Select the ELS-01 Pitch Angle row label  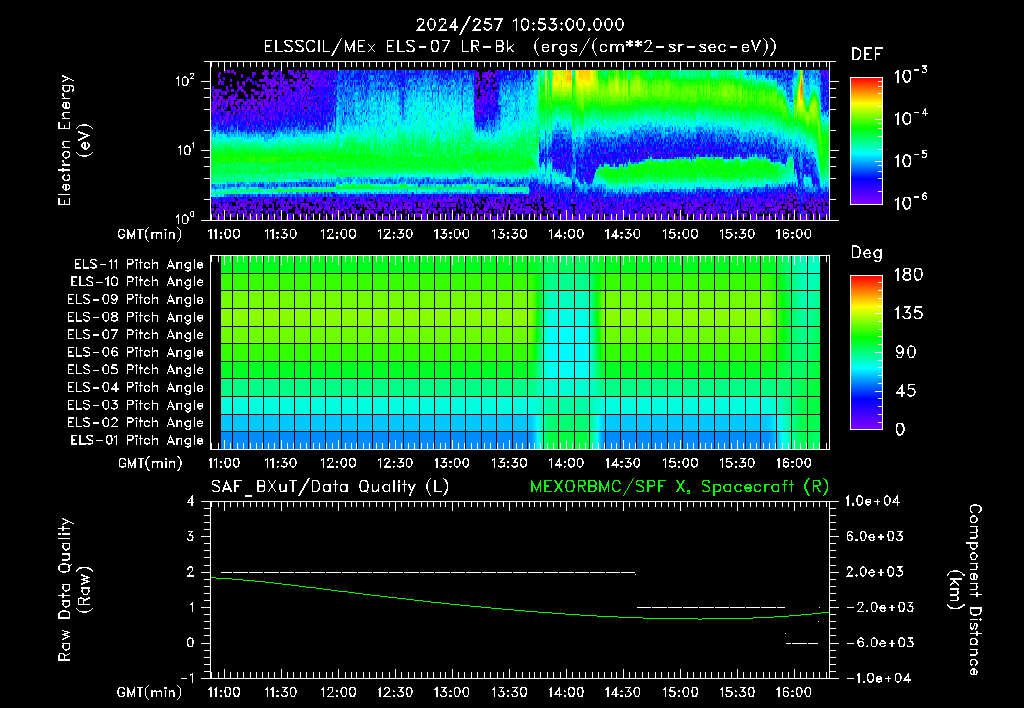pos(137,440)
